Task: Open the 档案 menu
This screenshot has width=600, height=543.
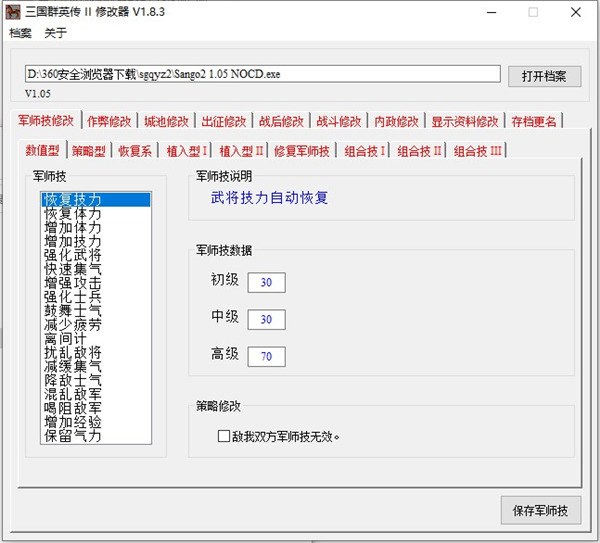Action: (x=20, y=33)
